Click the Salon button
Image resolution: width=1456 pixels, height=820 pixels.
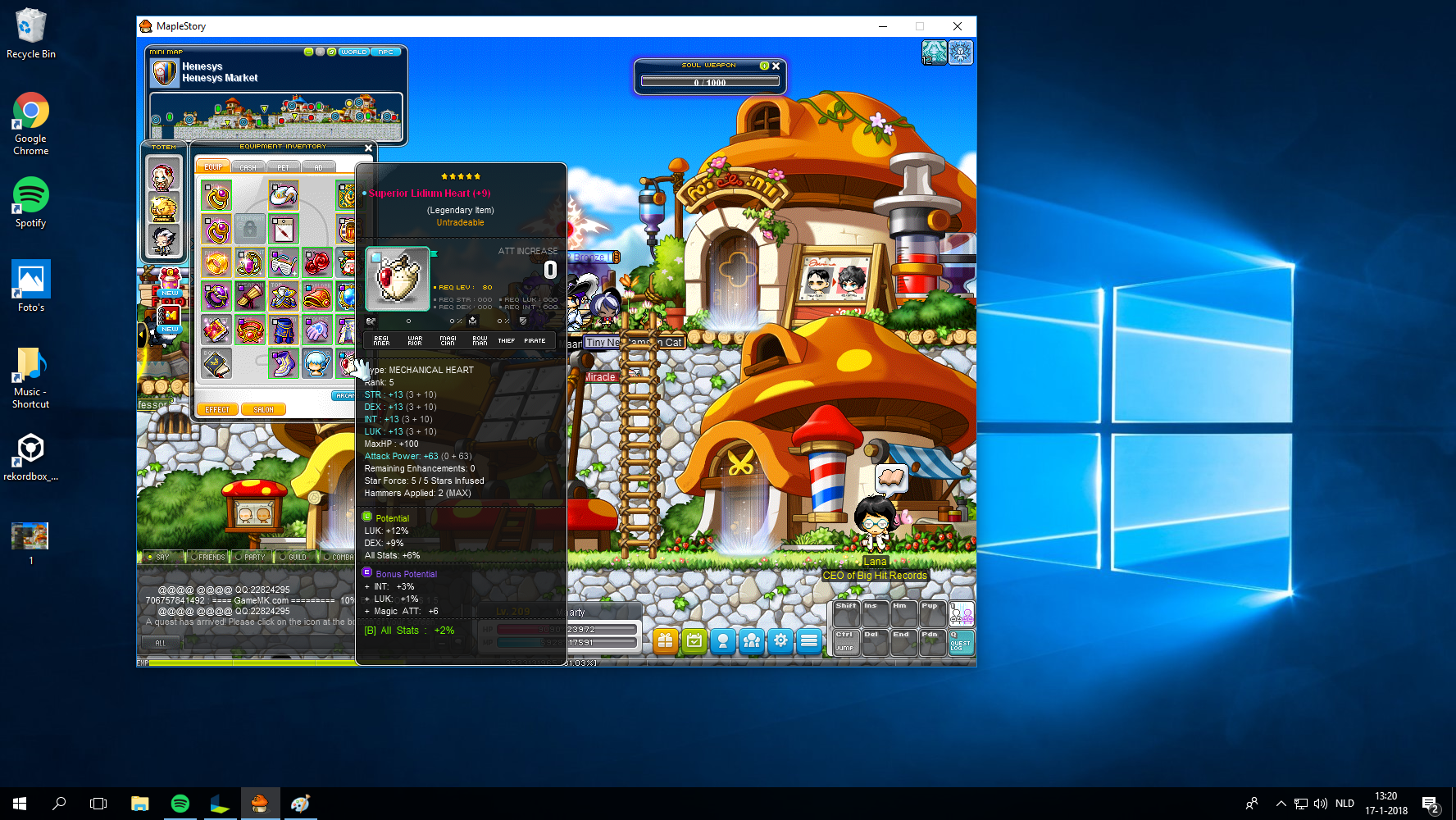click(x=263, y=409)
